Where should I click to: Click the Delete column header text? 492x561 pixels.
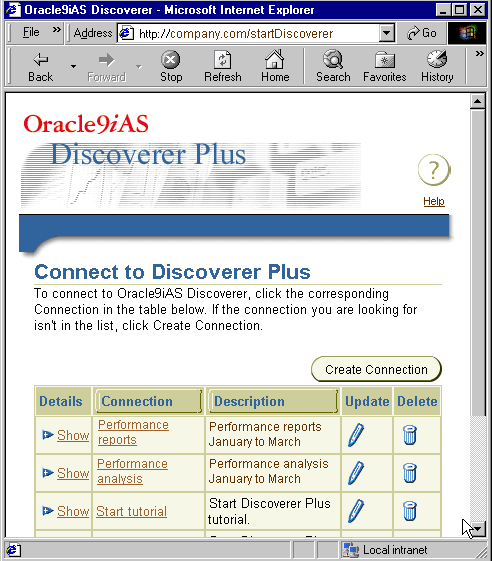(x=417, y=401)
